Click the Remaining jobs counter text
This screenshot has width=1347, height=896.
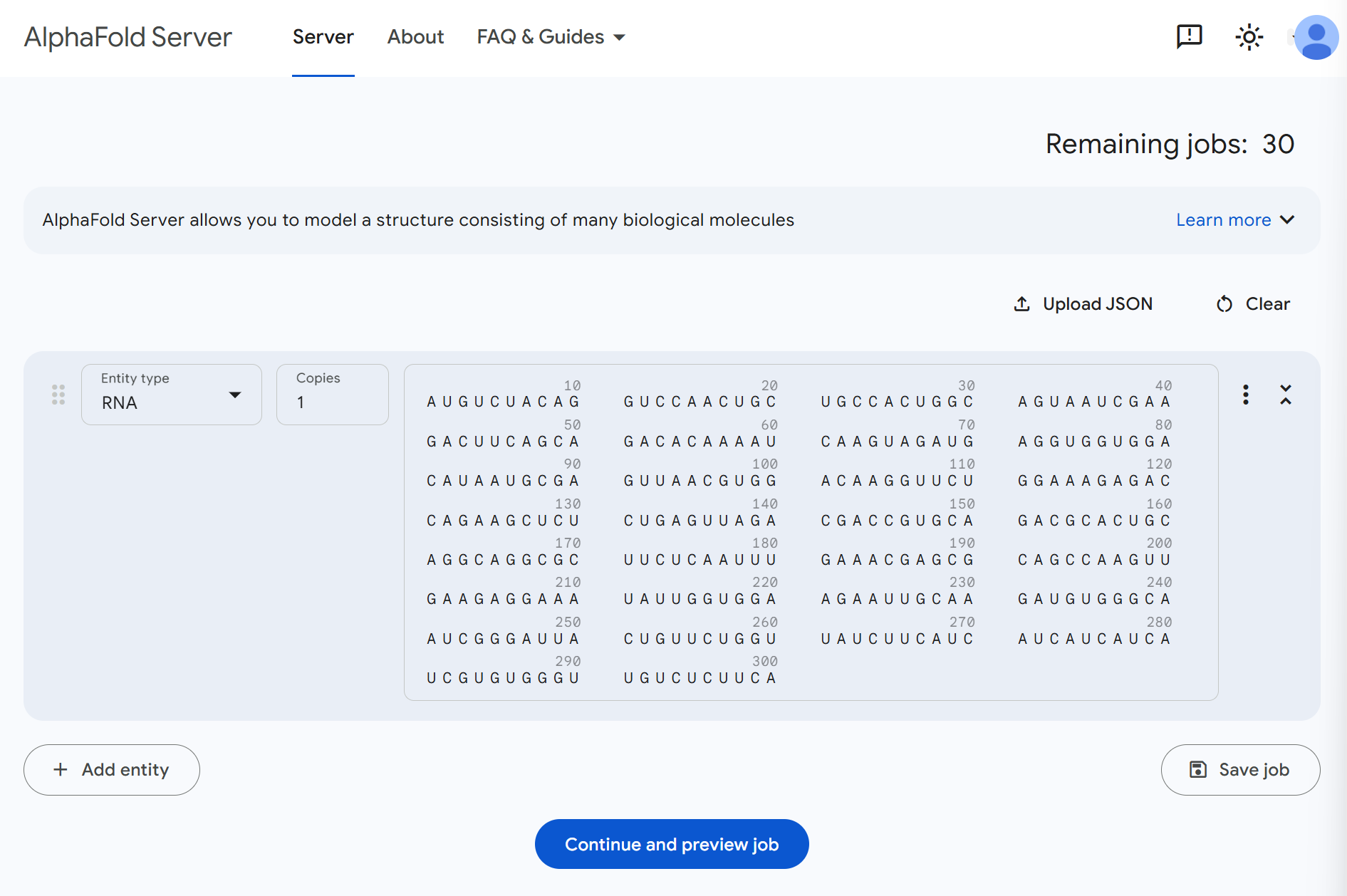(x=1169, y=145)
